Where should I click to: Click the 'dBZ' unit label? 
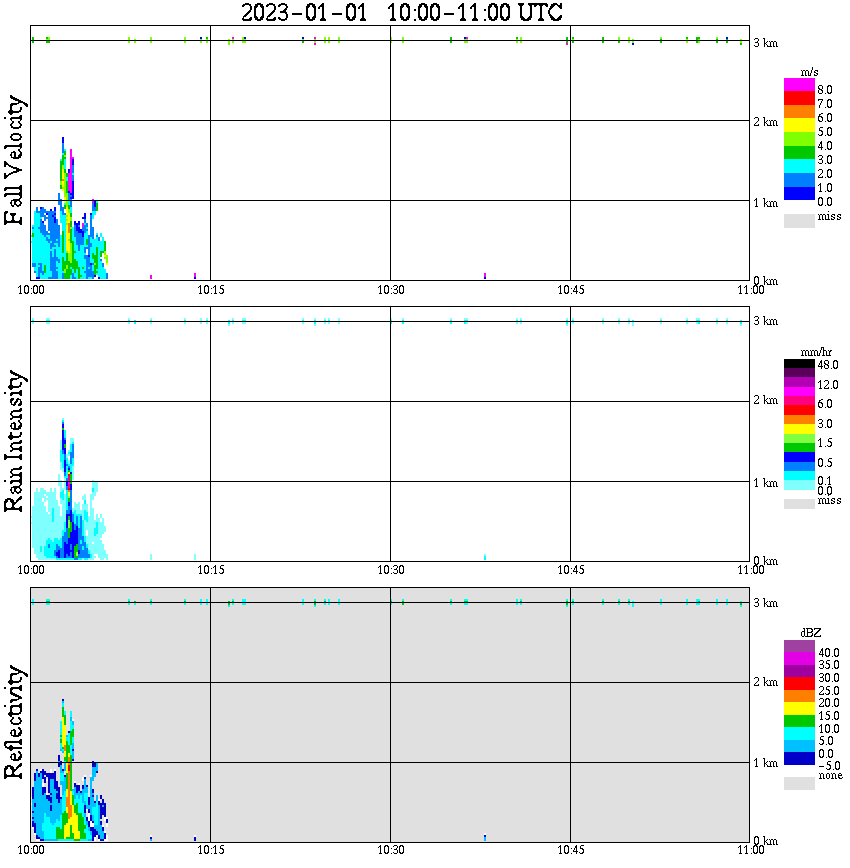pos(811,633)
